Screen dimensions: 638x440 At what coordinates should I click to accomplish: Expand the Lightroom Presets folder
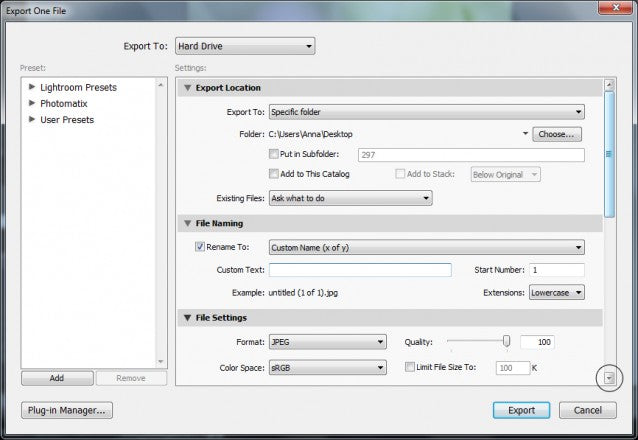tap(32, 88)
